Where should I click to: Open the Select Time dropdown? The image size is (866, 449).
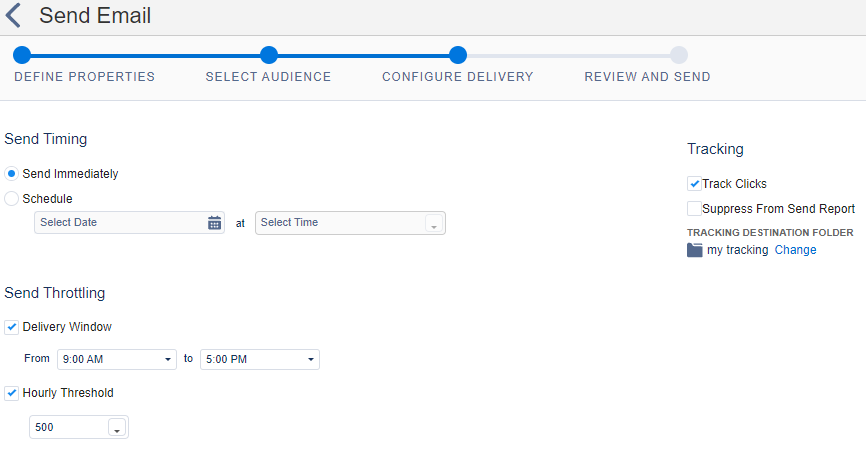[350, 223]
